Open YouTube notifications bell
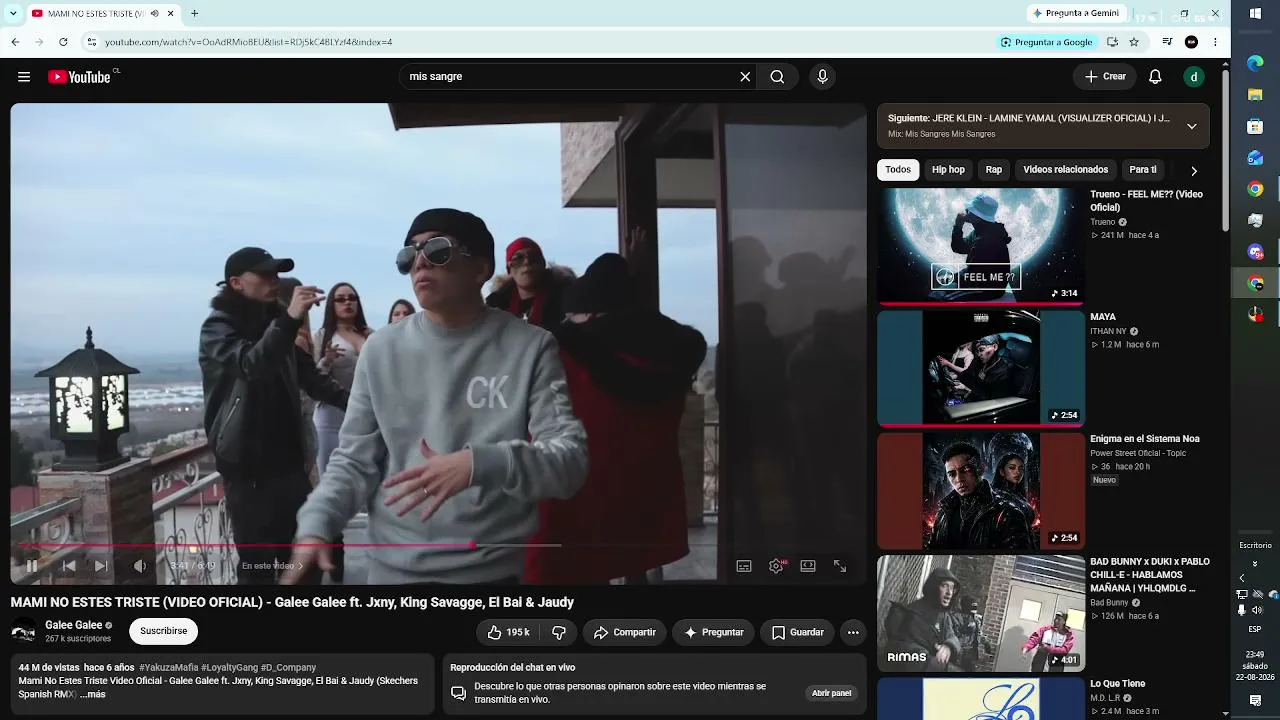 click(x=1155, y=77)
